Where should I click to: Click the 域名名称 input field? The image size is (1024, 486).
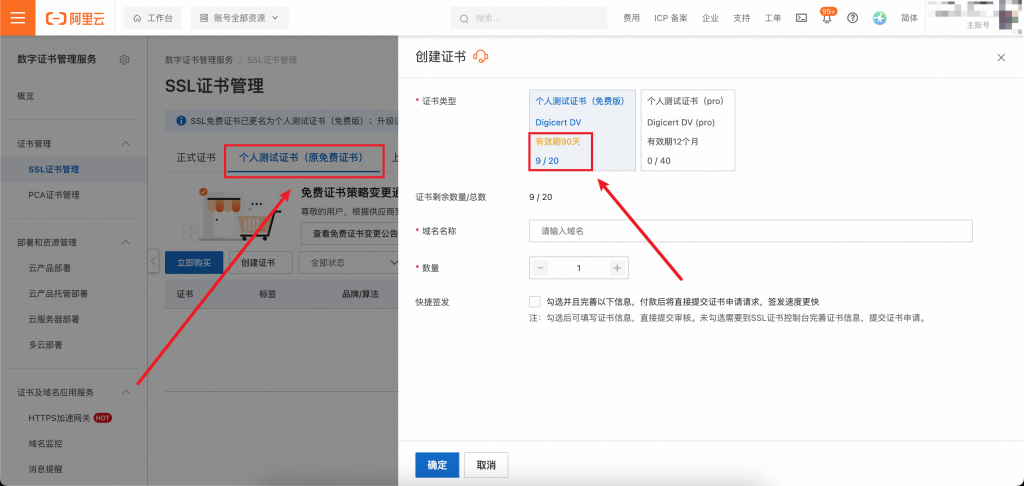750,231
